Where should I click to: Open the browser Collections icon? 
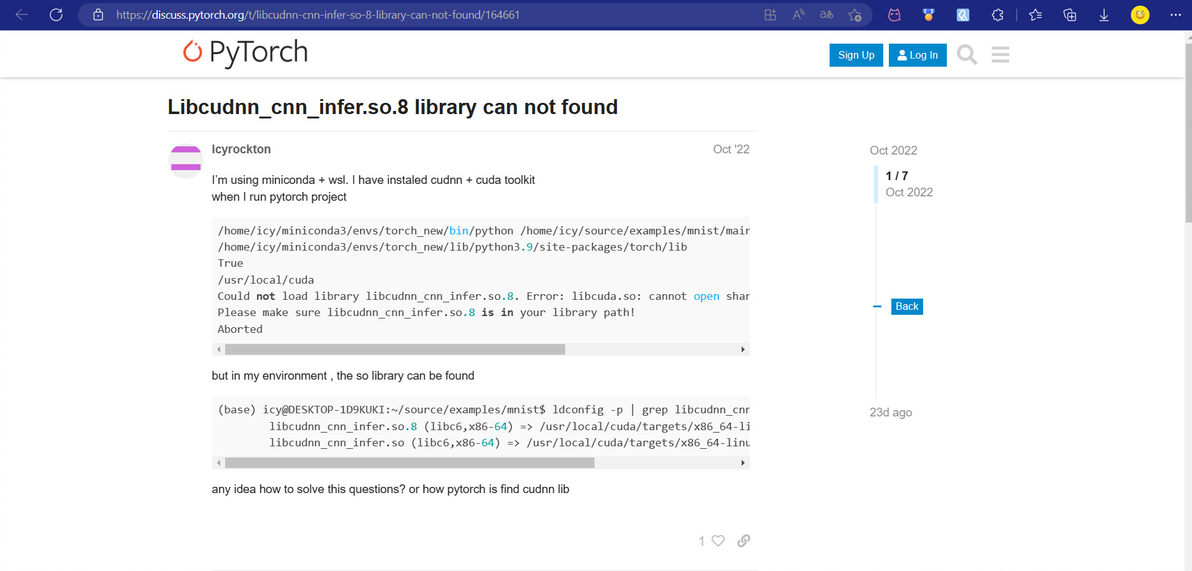[1070, 15]
